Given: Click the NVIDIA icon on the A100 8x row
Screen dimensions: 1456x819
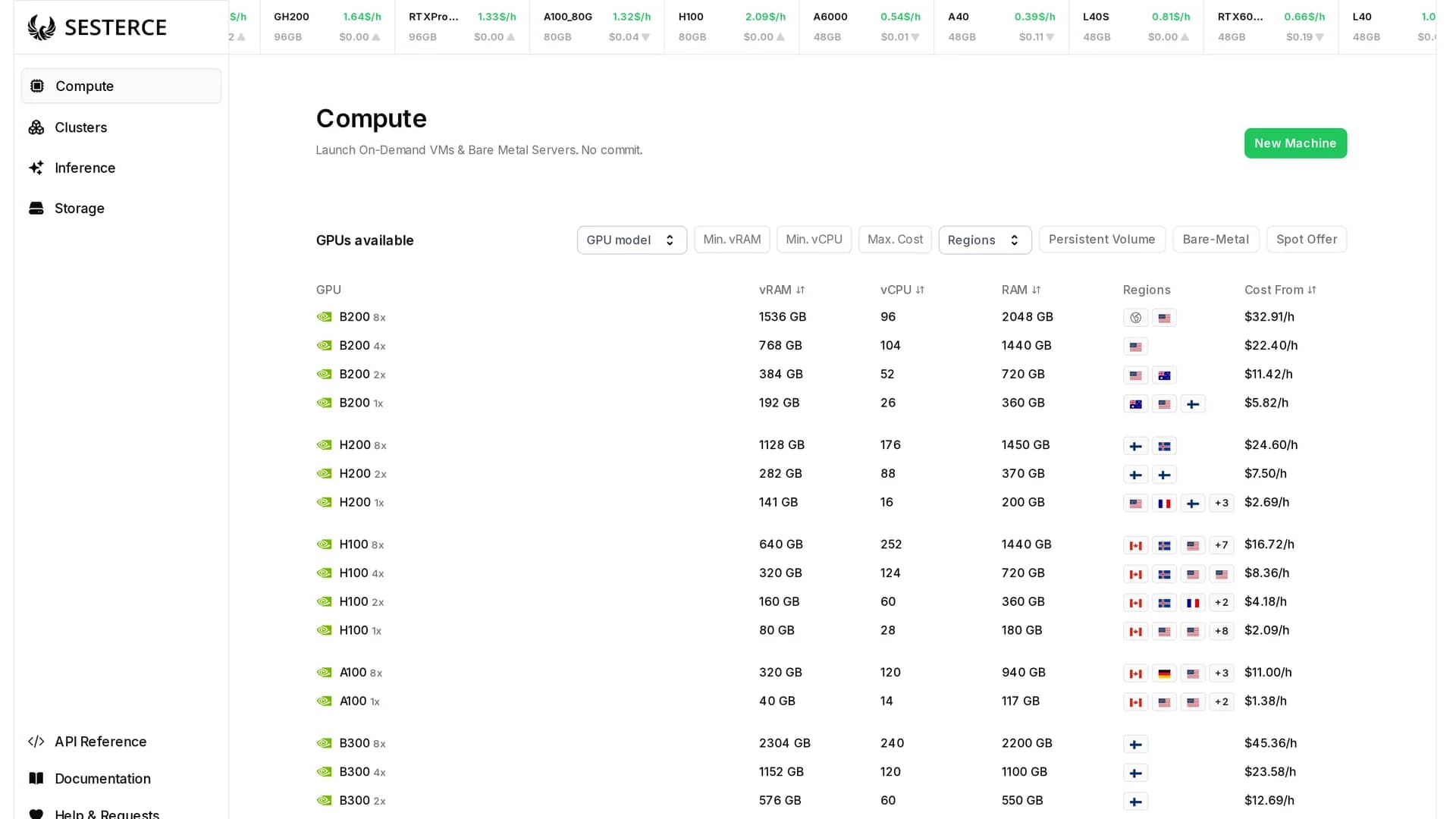Looking at the screenshot, I should click(325, 673).
